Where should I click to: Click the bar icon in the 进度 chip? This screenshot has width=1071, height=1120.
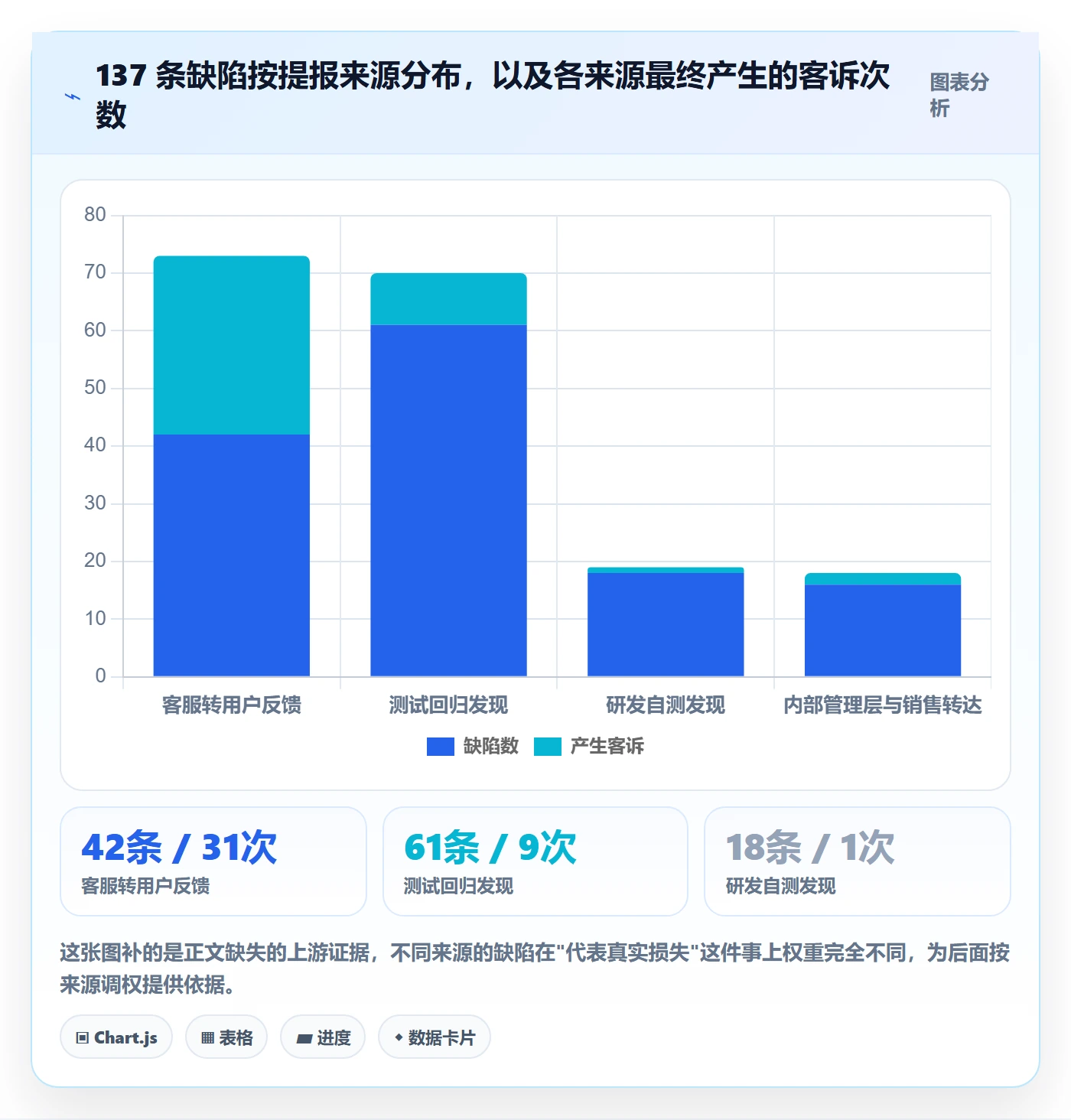point(304,1038)
